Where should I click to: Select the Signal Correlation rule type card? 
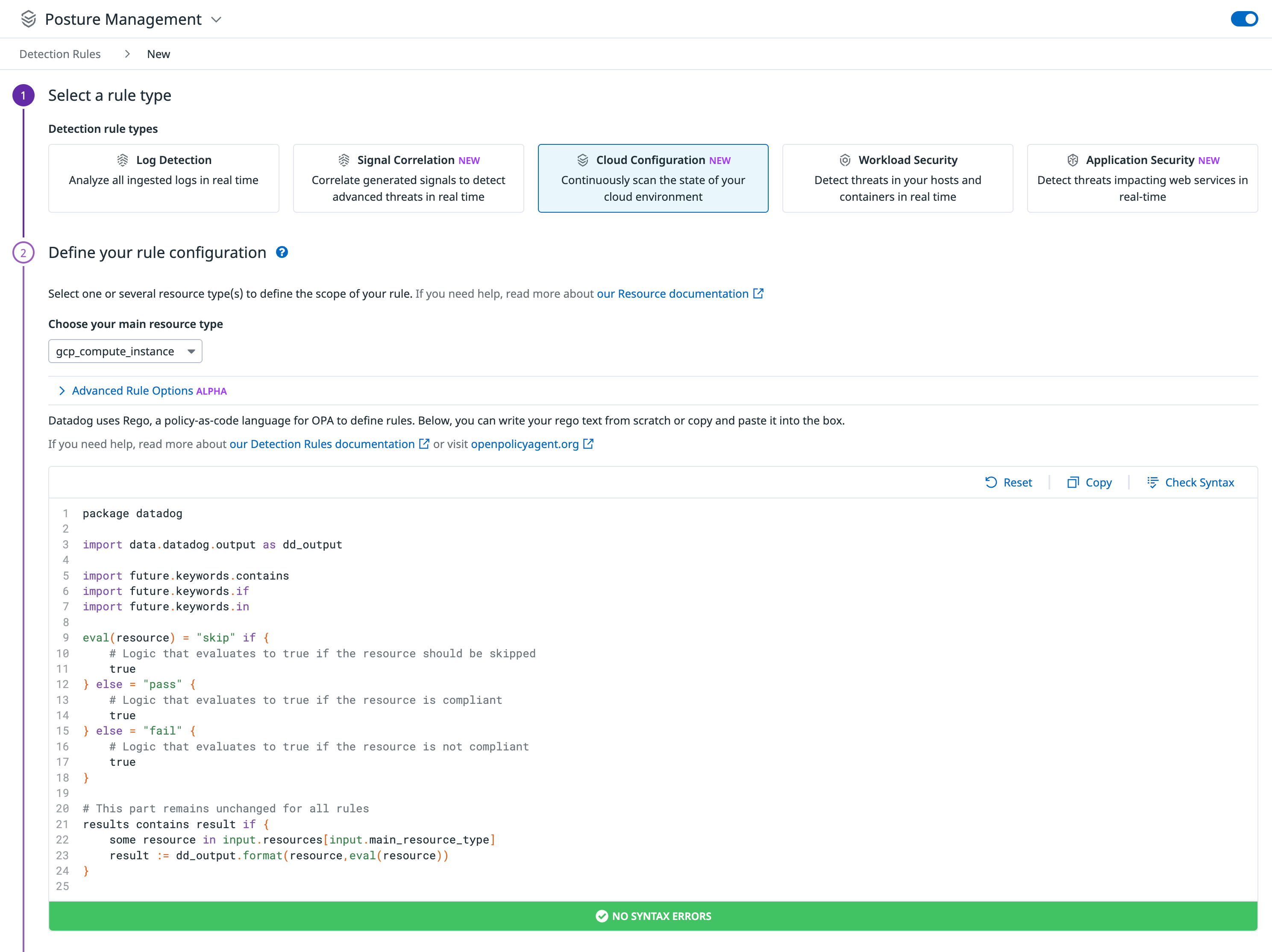click(x=408, y=178)
